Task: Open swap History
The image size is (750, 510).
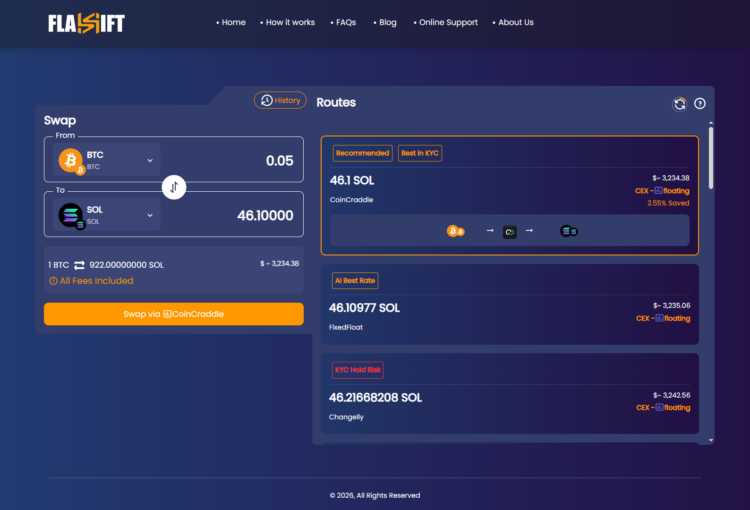Action: coord(280,100)
